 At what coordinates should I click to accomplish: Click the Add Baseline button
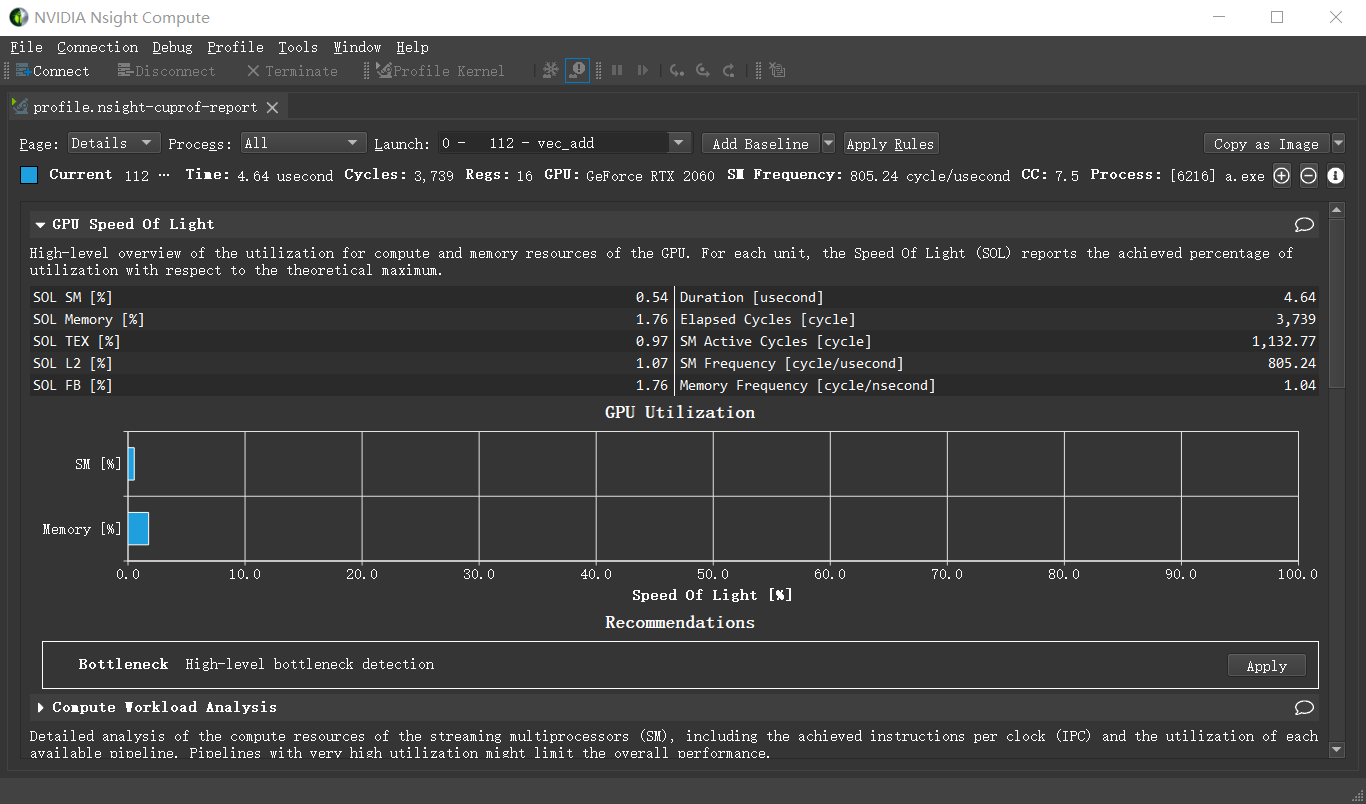761,144
